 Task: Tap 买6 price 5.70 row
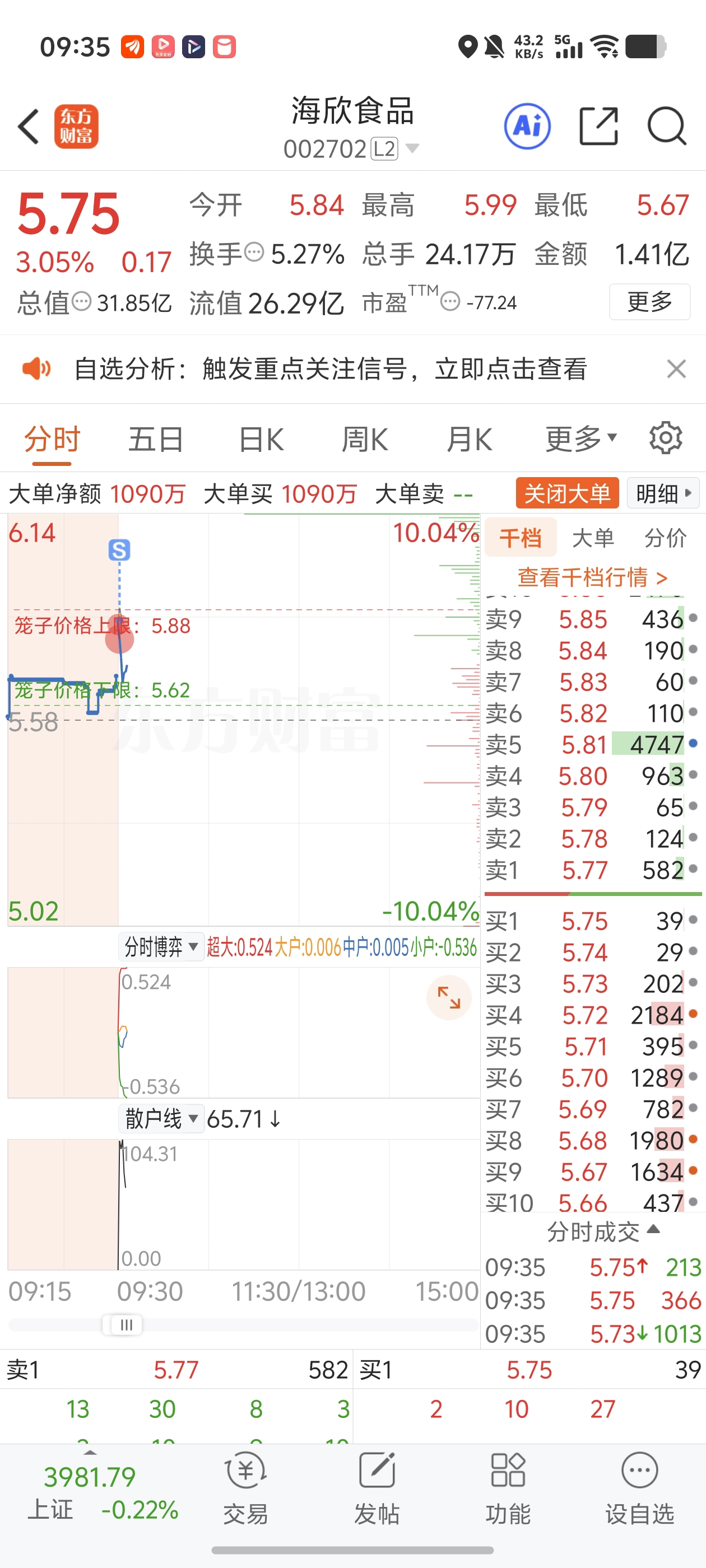[593, 1078]
